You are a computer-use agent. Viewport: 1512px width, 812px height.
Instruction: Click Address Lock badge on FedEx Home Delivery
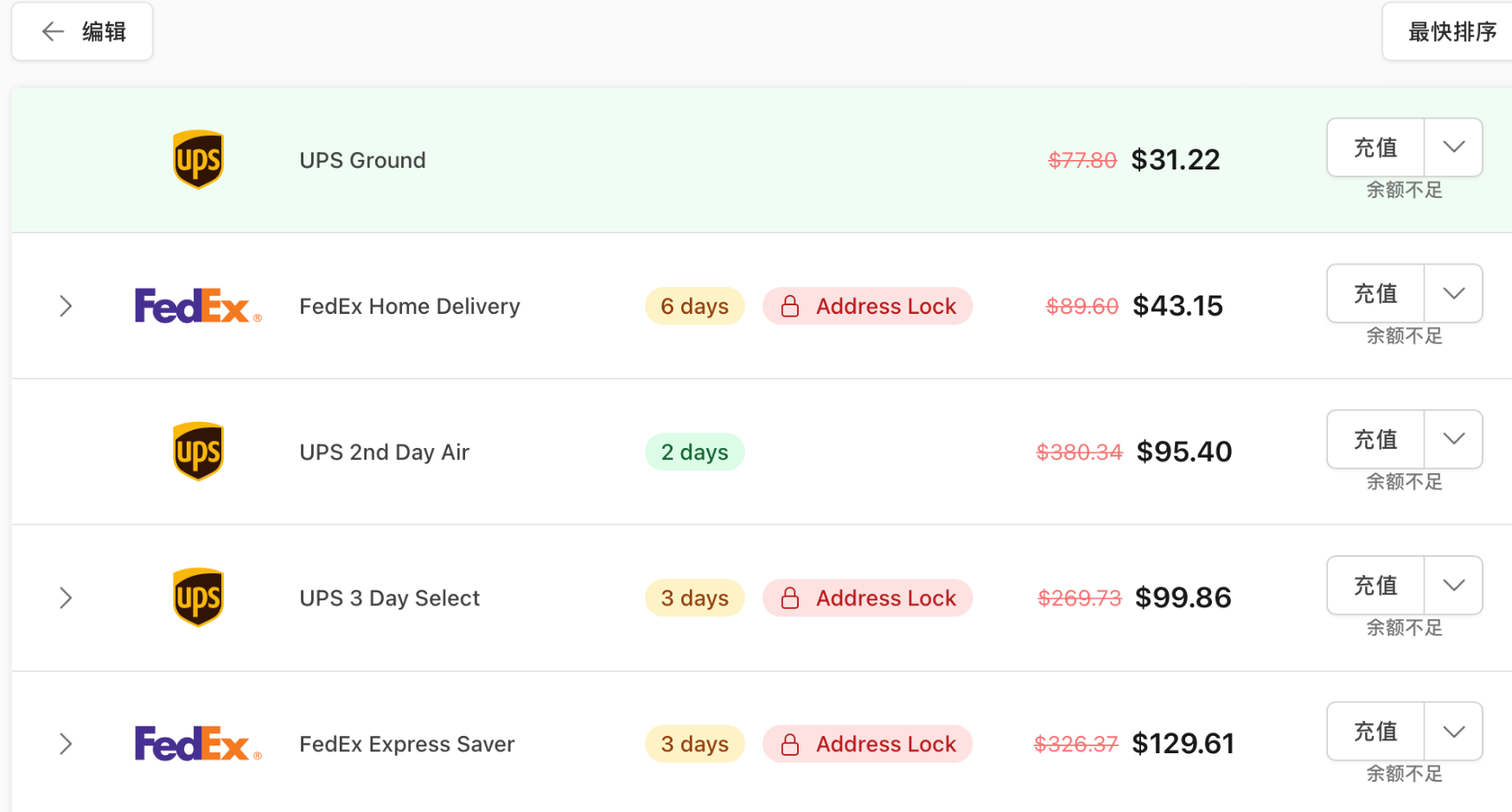coord(868,306)
